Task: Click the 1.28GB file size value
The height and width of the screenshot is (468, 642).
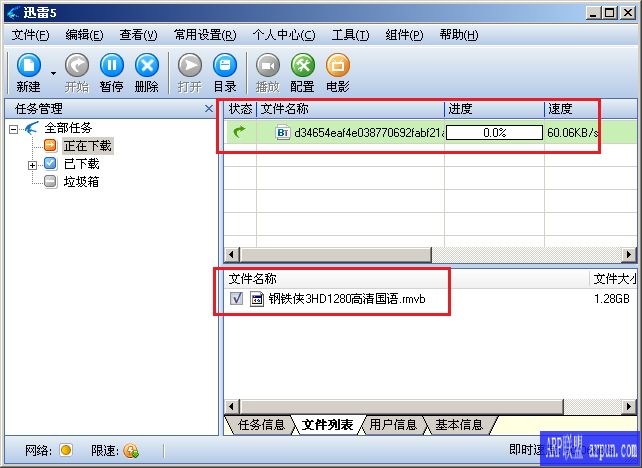Action: coord(612,299)
